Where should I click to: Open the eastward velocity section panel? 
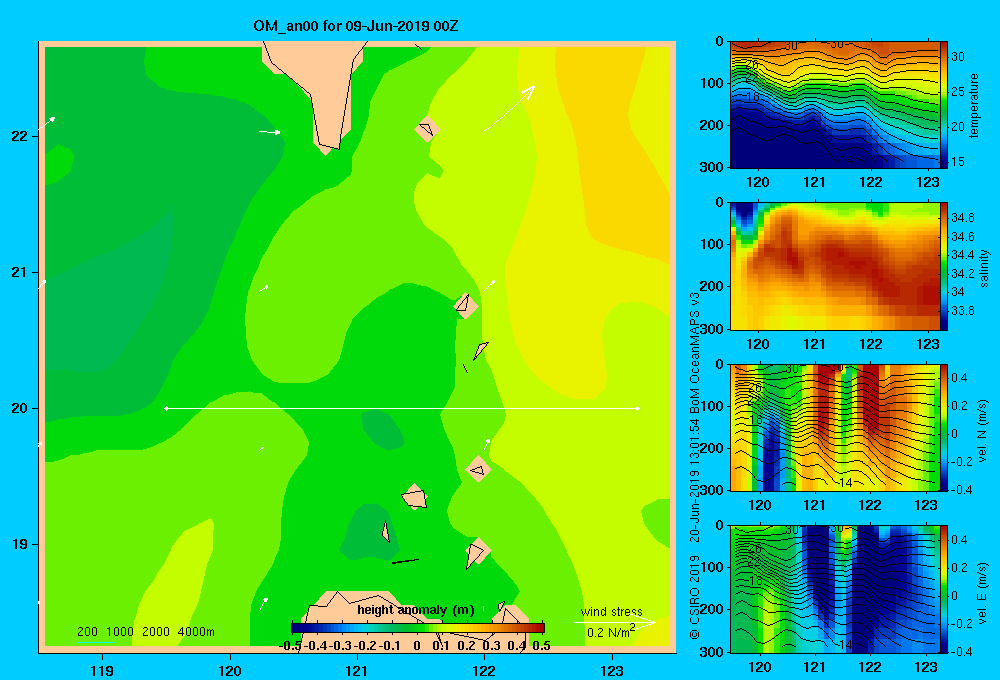pos(834,589)
